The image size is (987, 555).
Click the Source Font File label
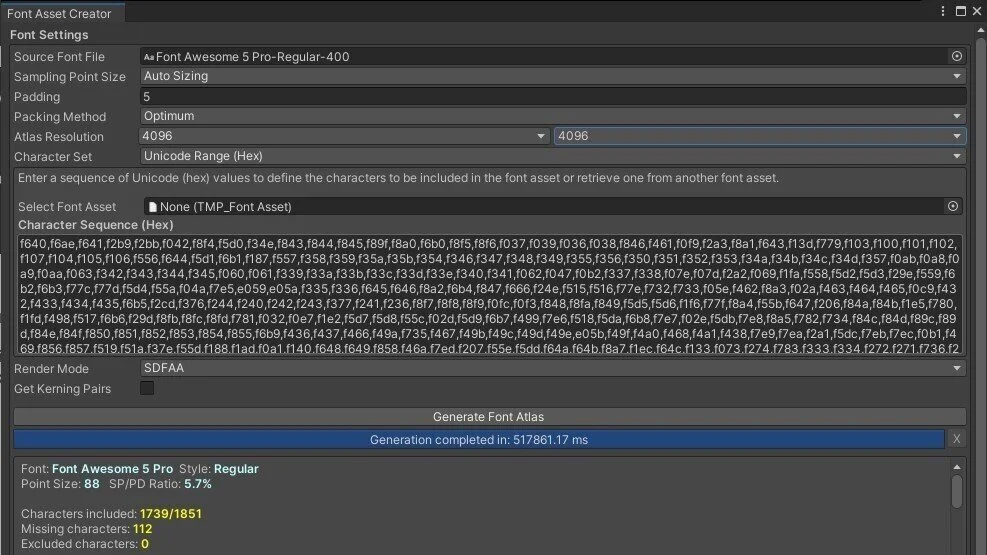coord(59,57)
